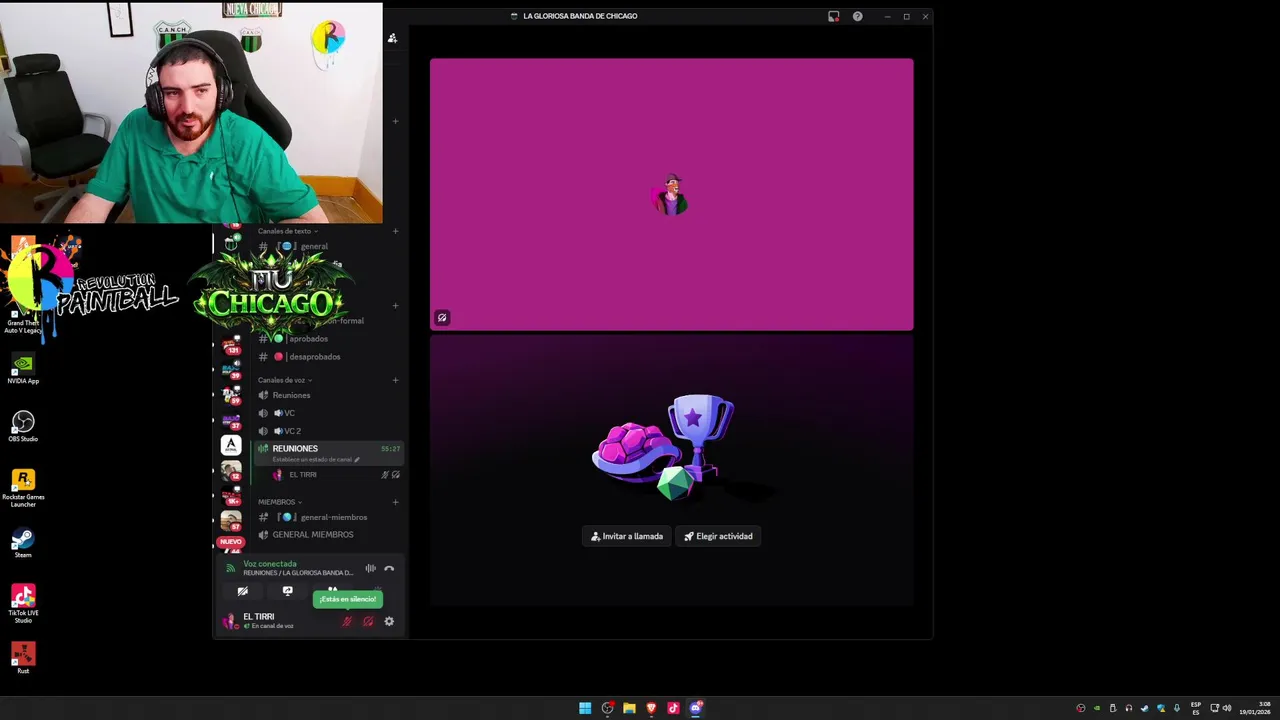
Task: Open server icon with 39 badge
Action: [231, 370]
